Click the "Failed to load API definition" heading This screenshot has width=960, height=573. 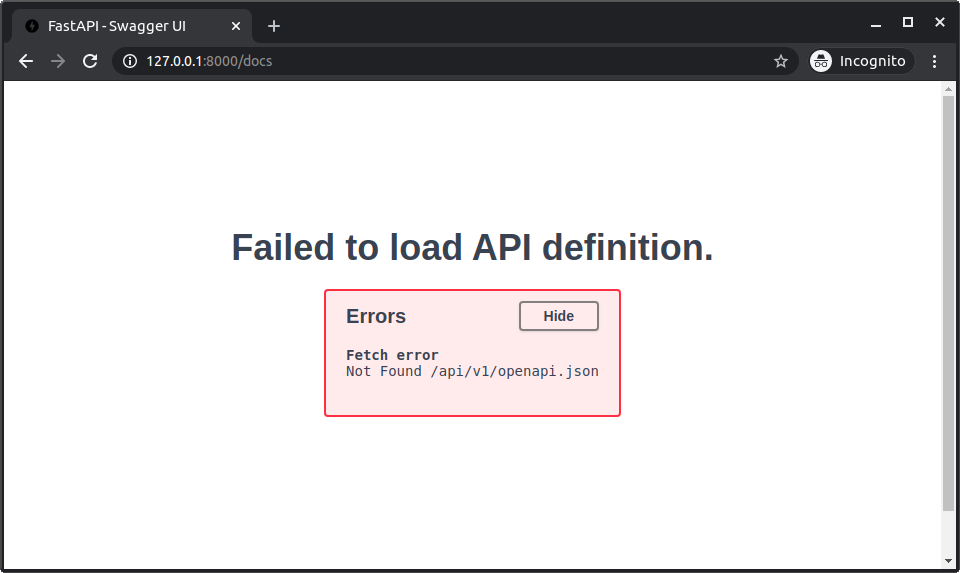[472, 248]
